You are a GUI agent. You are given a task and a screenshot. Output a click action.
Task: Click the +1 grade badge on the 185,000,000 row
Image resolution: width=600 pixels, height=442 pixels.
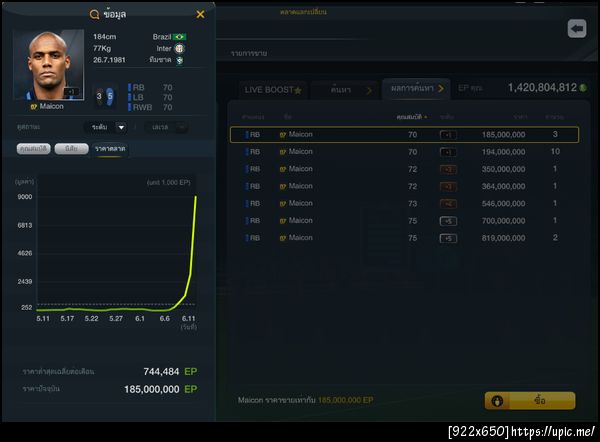click(x=448, y=135)
